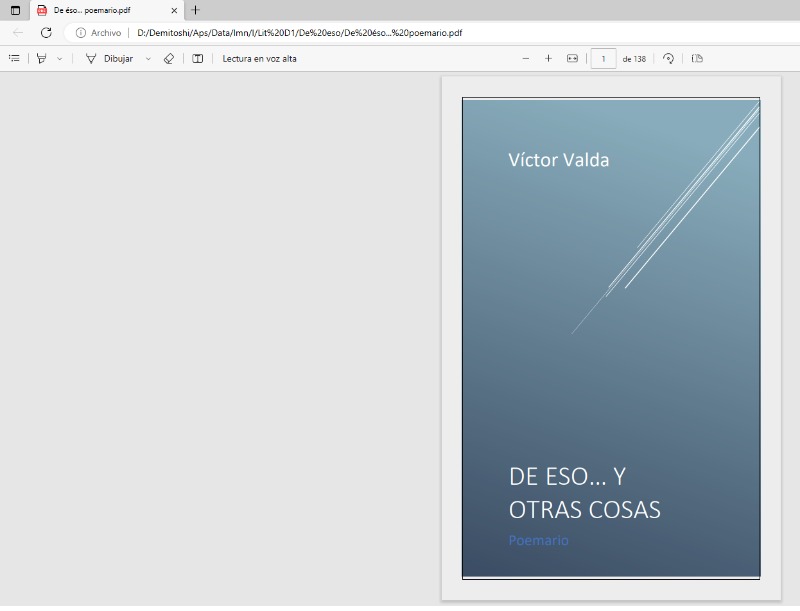Zoom out with the minus button
The width and height of the screenshot is (800, 611).
pos(526,59)
